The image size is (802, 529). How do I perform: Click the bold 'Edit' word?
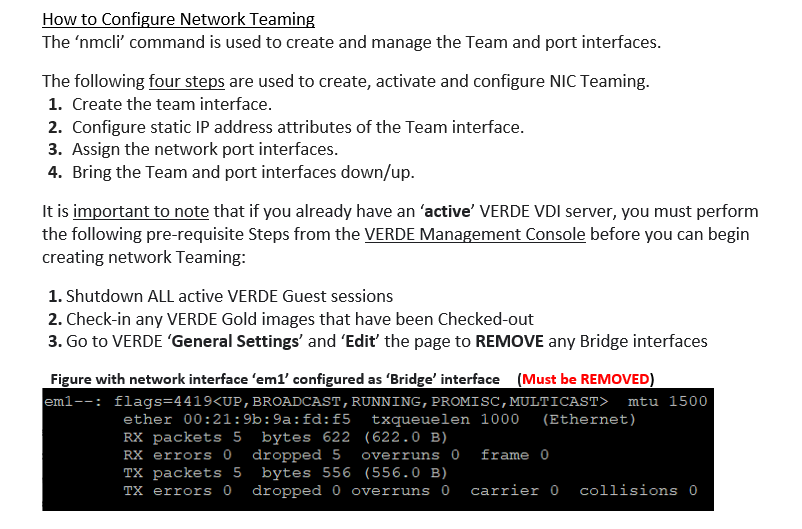pos(360,341)
